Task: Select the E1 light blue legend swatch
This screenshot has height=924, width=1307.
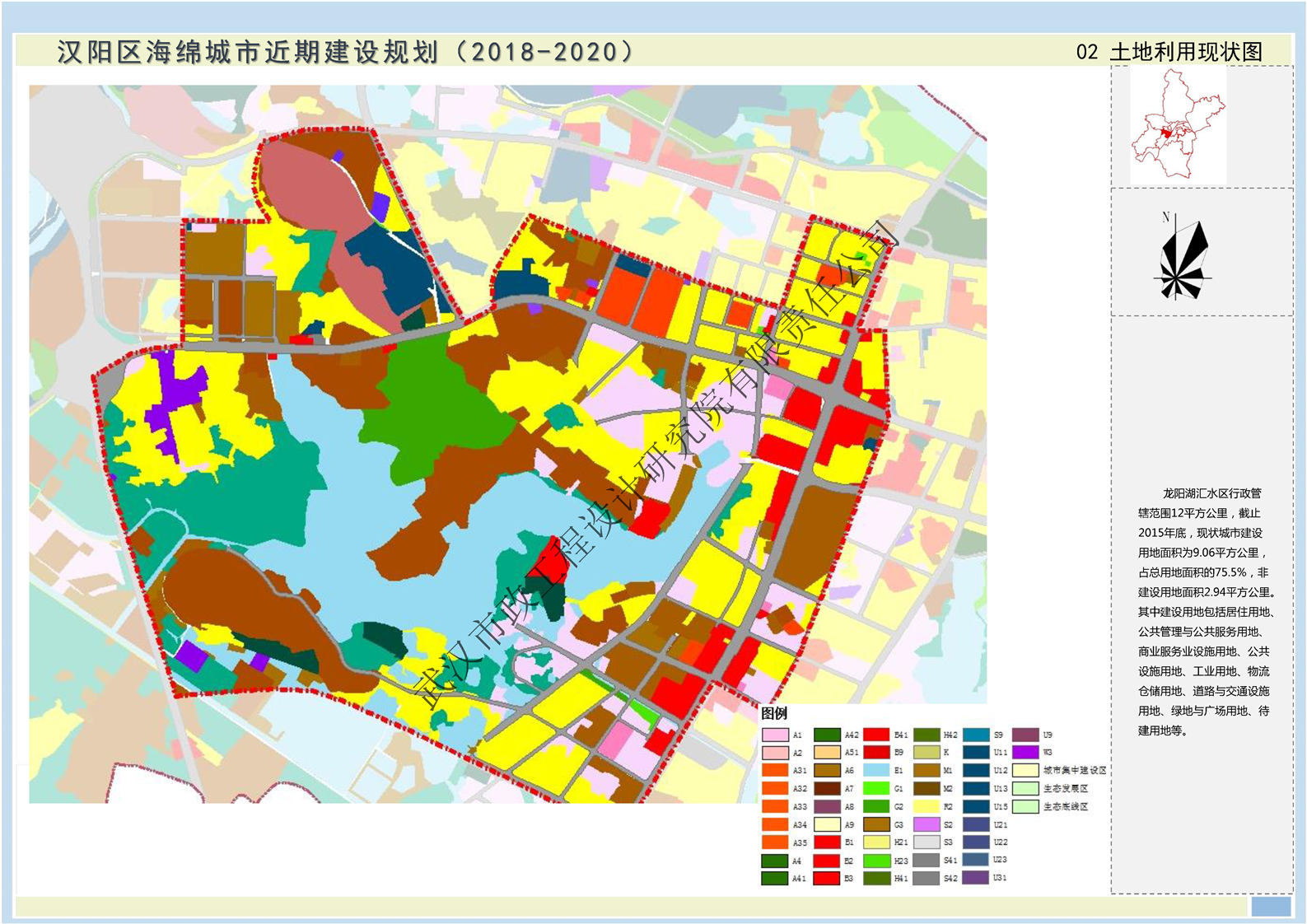Action: pos(876,771)
